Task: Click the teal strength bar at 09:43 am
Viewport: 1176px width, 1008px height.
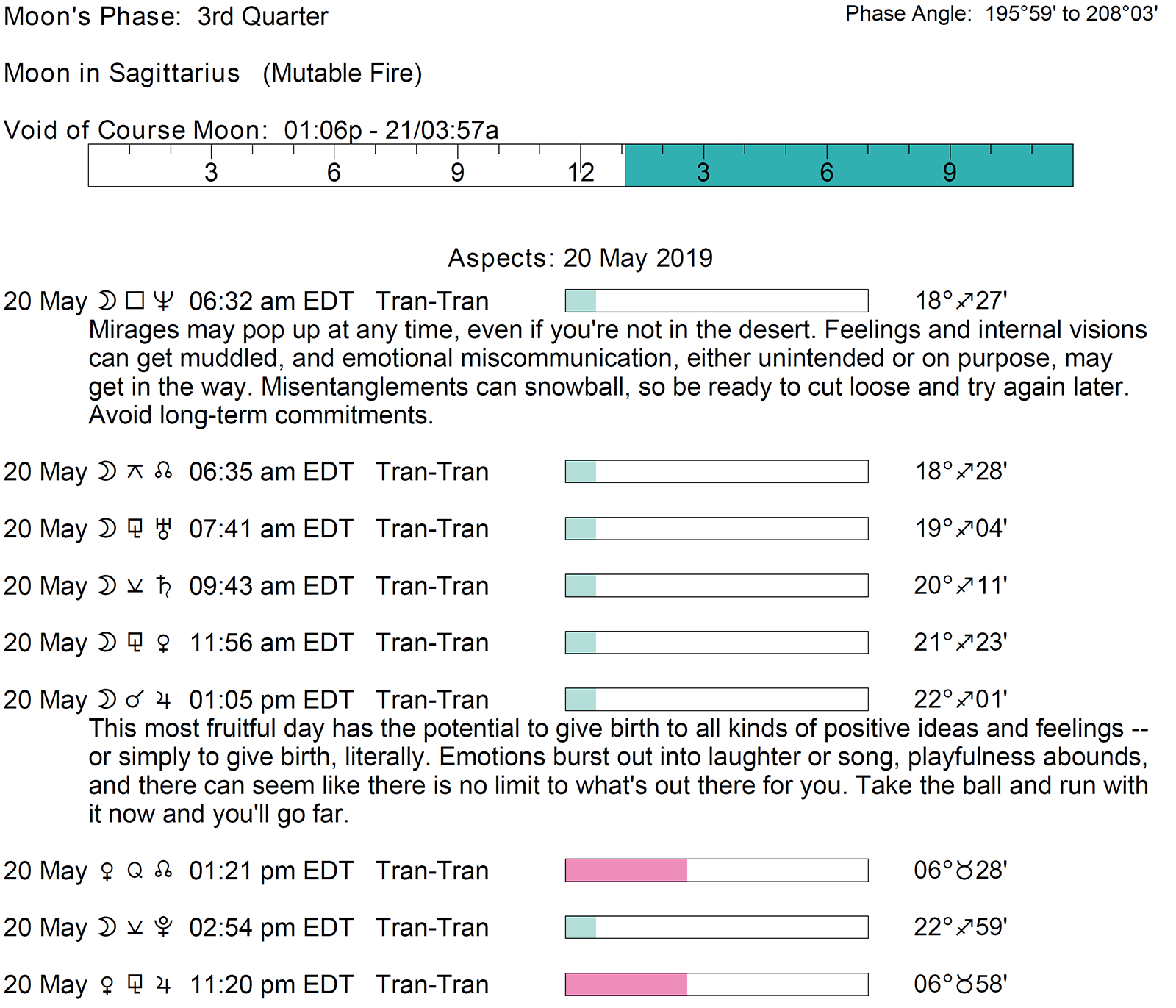Action: (x=581, y=586)
